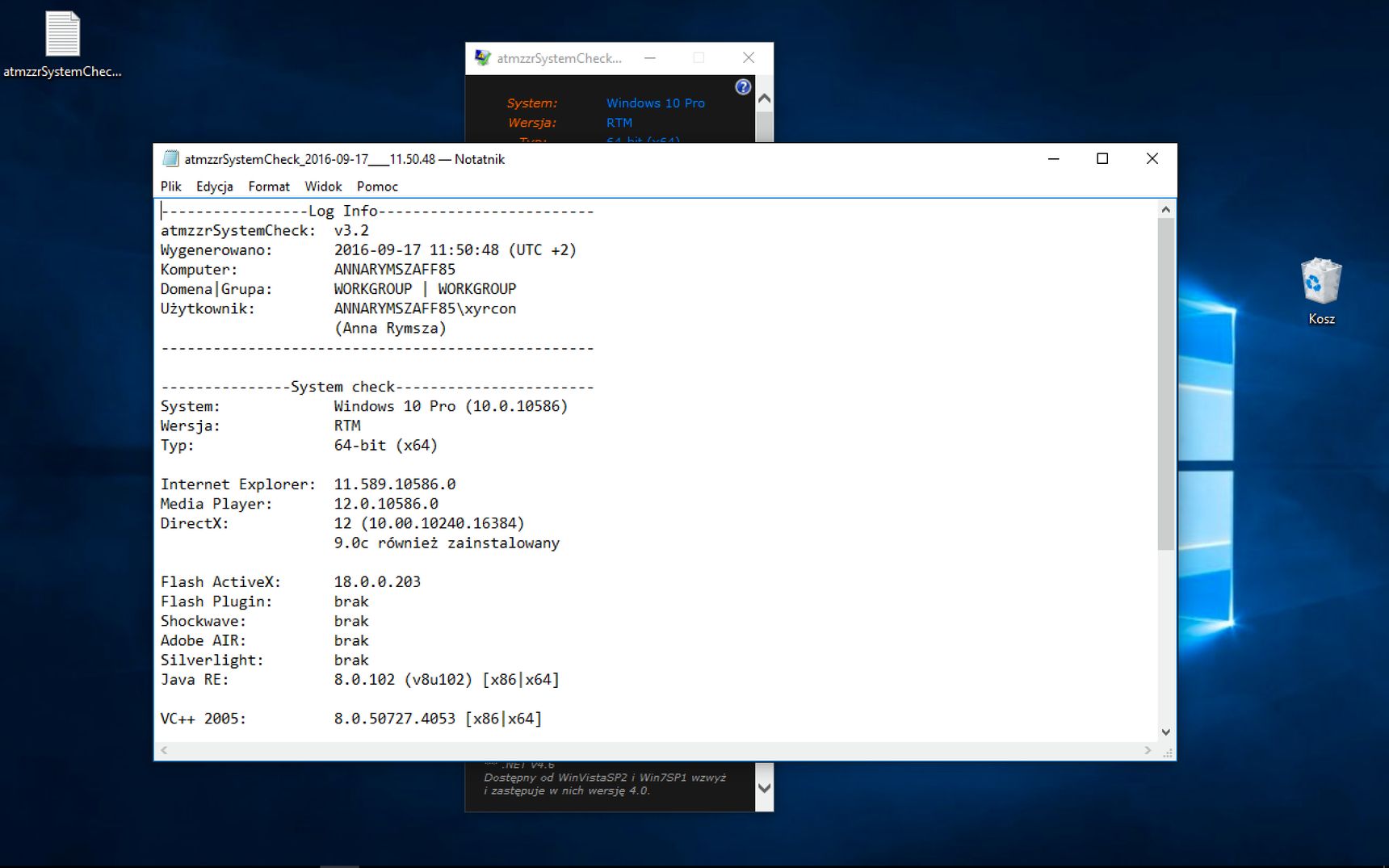1389x868 pixels.
Task: Select the atmzzrSystemCheck text file desktop icon
Action: 62,45
